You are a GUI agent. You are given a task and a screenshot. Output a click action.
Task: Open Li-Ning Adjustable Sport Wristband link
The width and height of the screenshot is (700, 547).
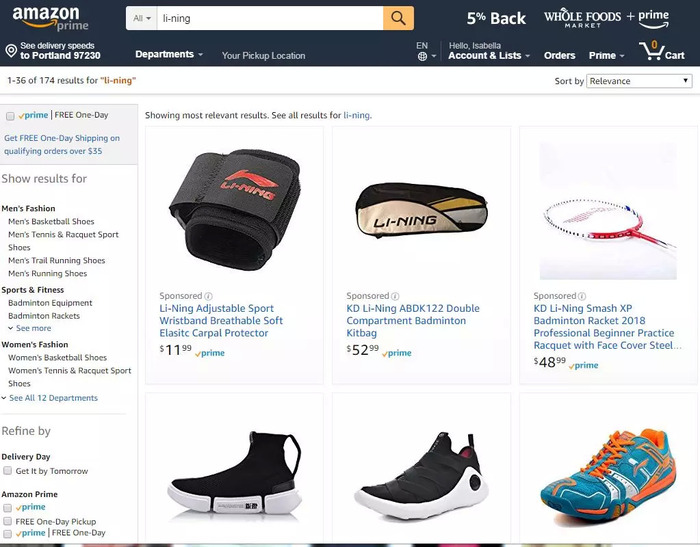pos(221,321)
